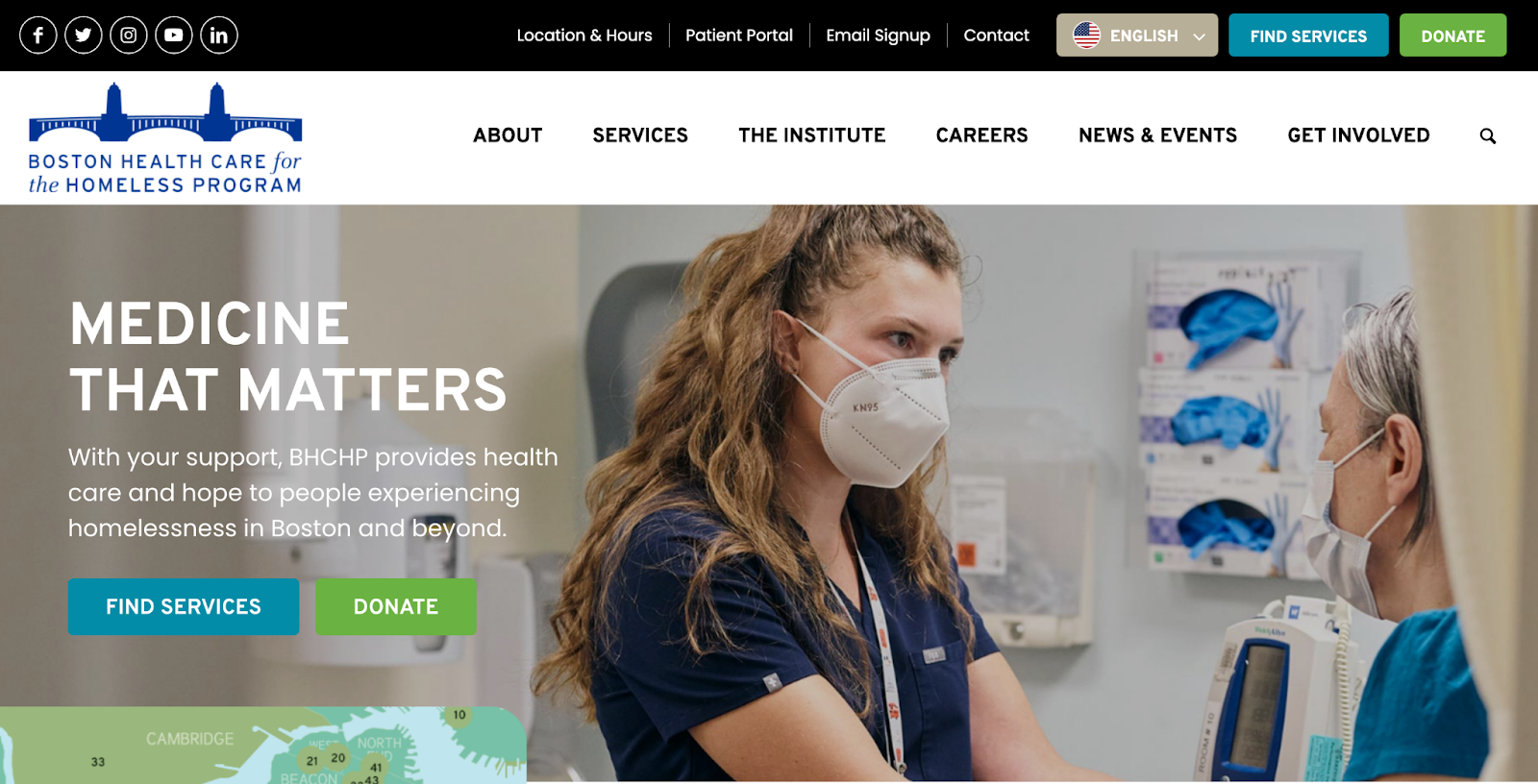
Task: Open the YouTube channel icon
Action: pos(174,36)
